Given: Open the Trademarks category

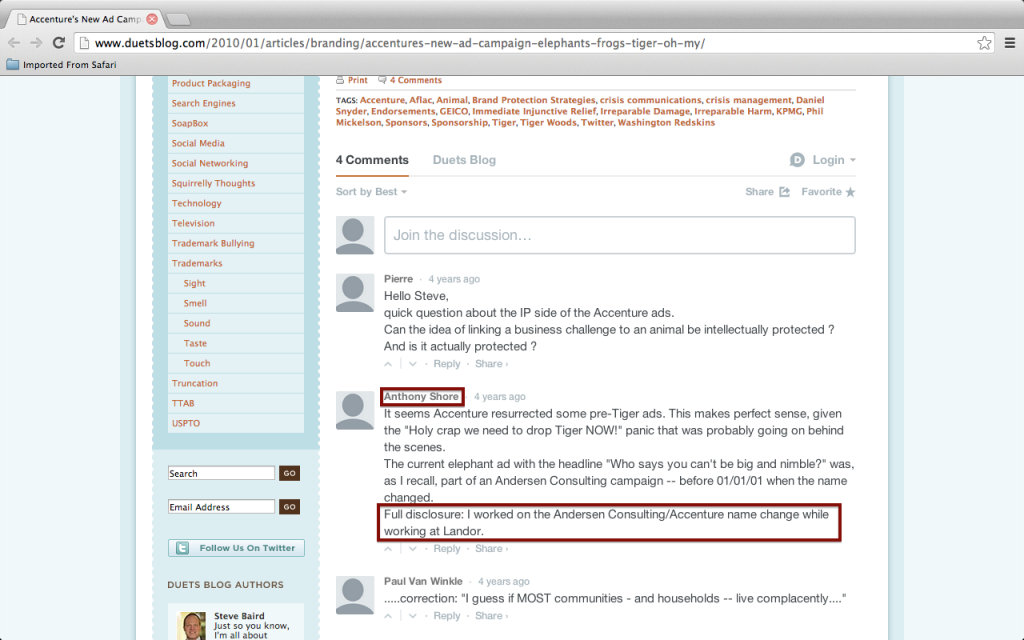Looking at the screenshot, I should pyautogui.click(x=197, y=263).
